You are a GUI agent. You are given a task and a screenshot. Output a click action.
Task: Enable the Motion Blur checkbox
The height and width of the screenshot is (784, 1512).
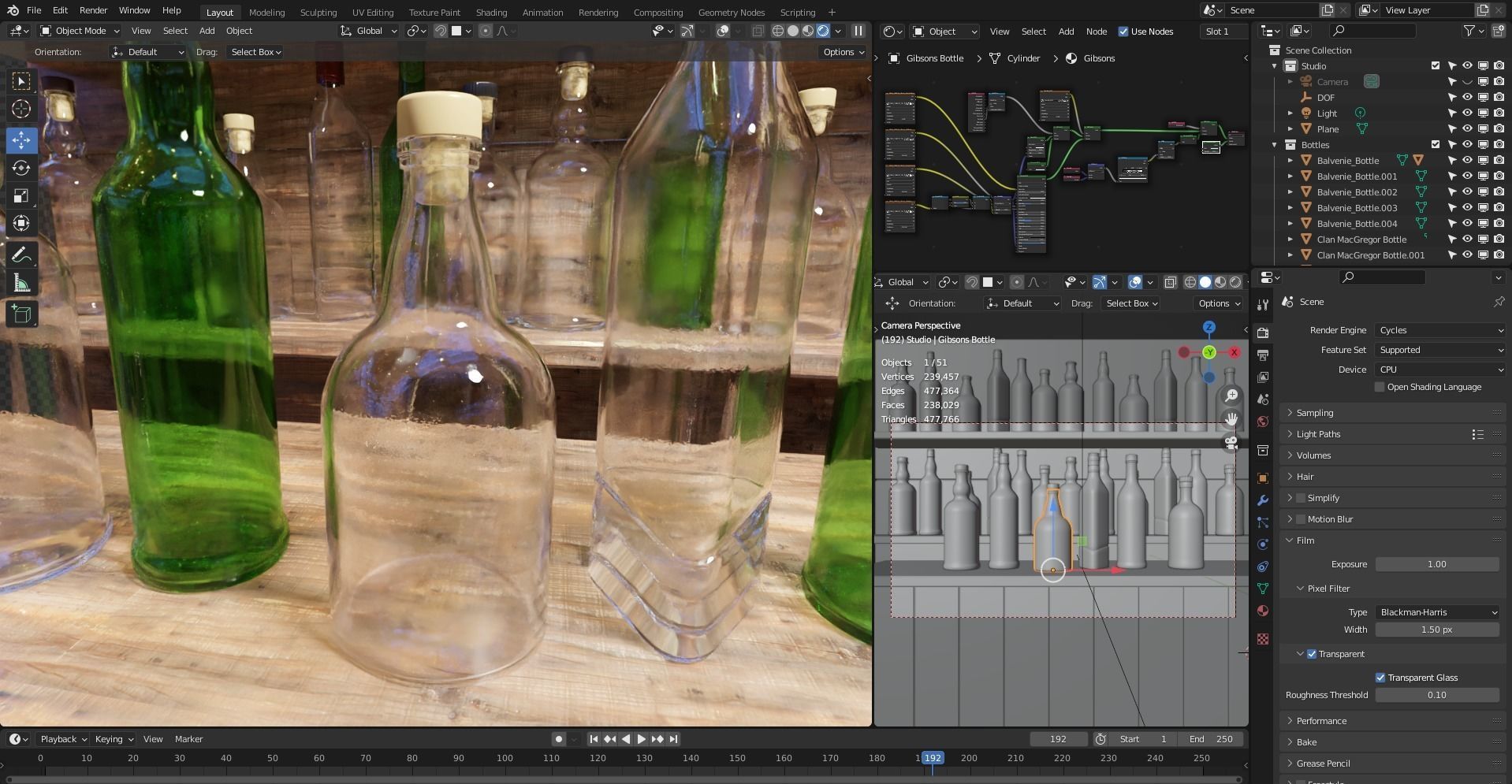tap(1301, 519)
